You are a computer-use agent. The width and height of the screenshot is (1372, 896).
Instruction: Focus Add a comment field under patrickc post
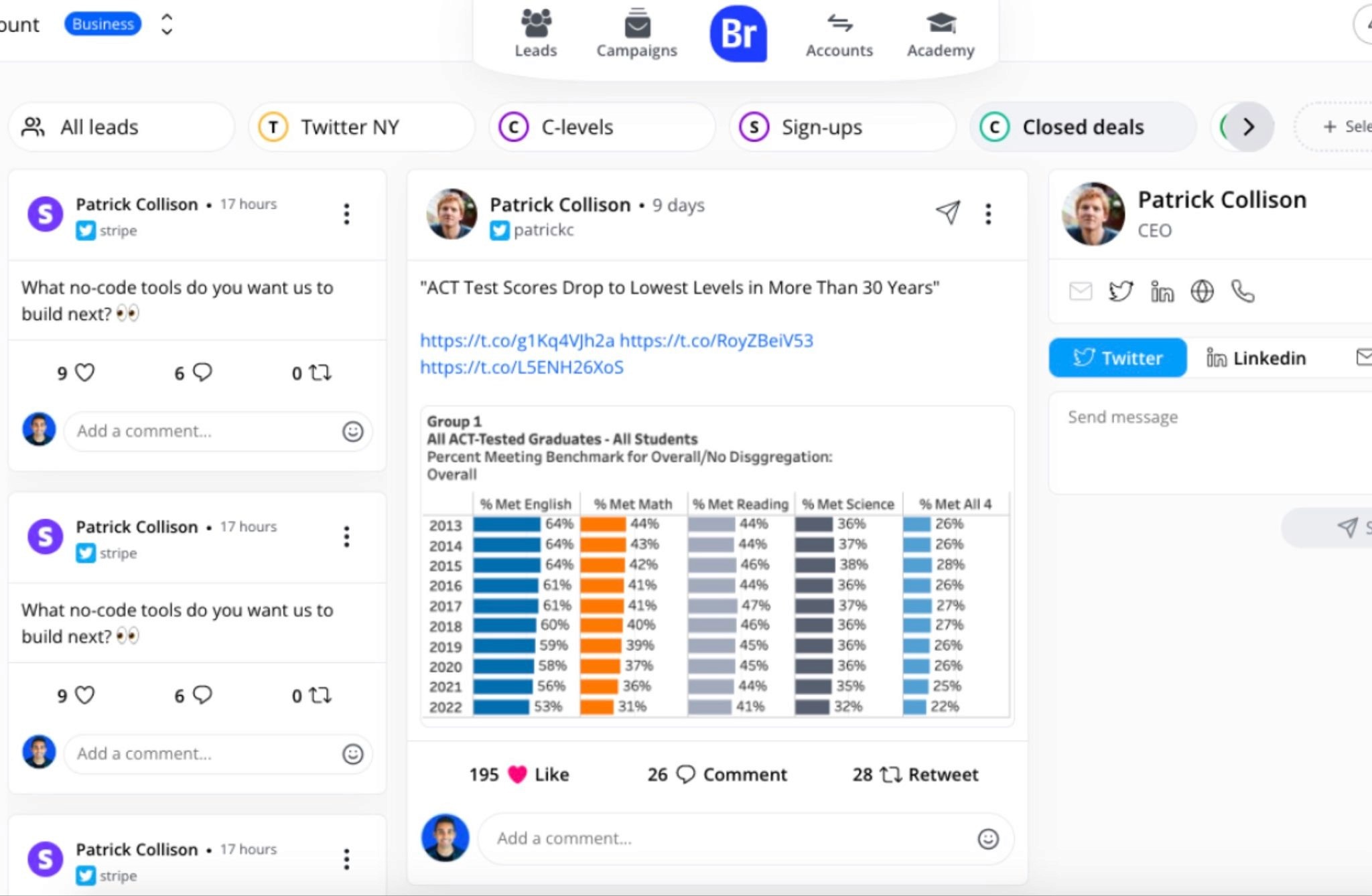(746, 838)
